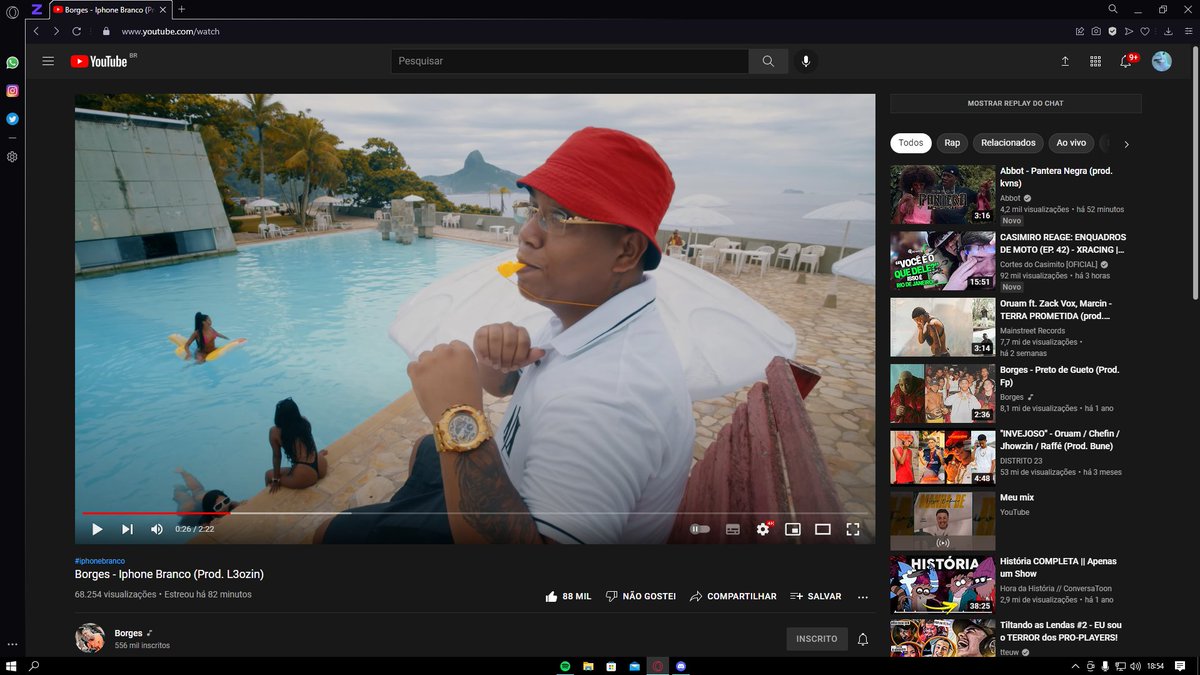Screen dimensions: 1200x675
Task: Take a snapshot with the camera icon
Action: [x=1096, y=31]
